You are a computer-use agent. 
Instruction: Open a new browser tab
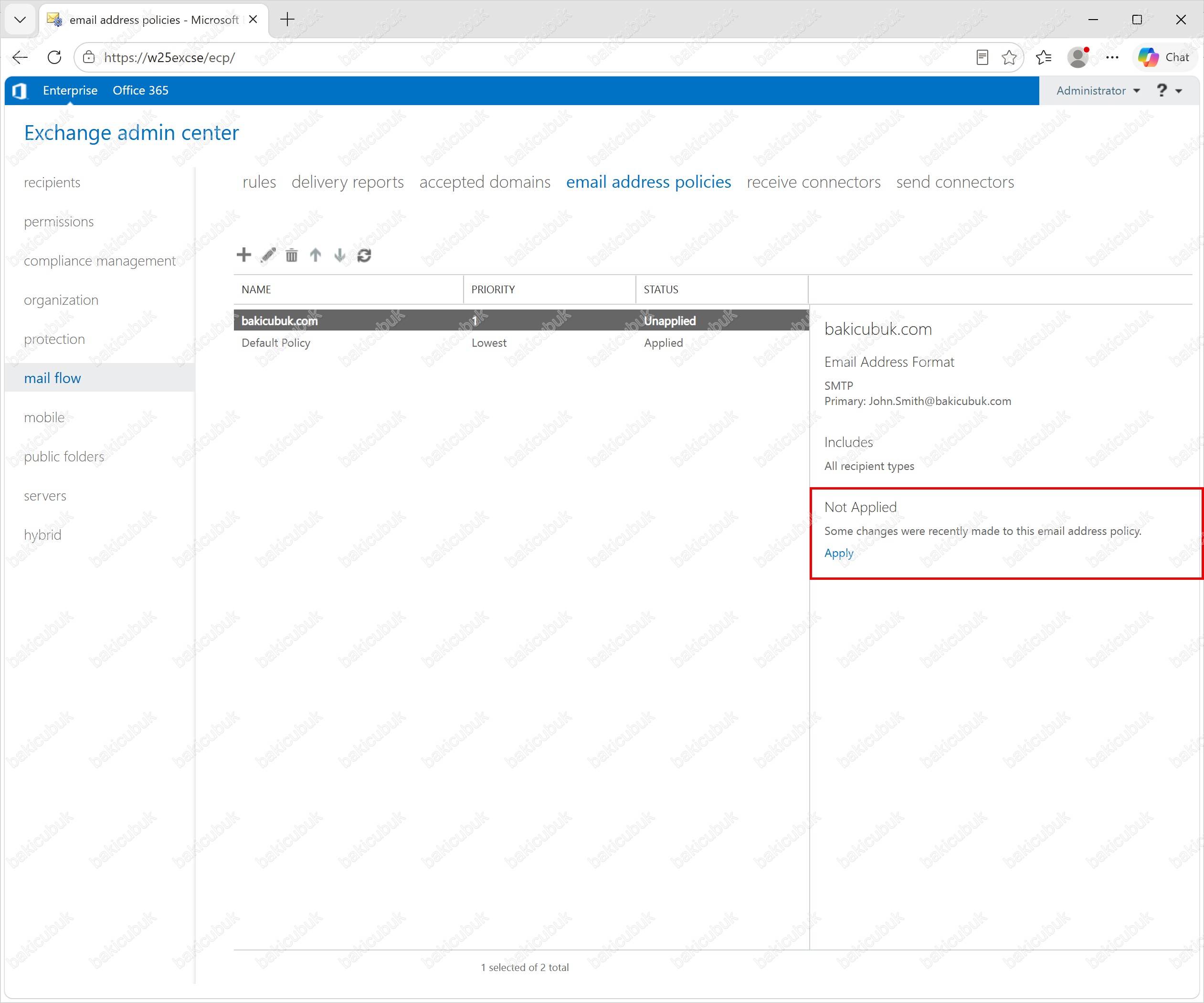[287, 20]
